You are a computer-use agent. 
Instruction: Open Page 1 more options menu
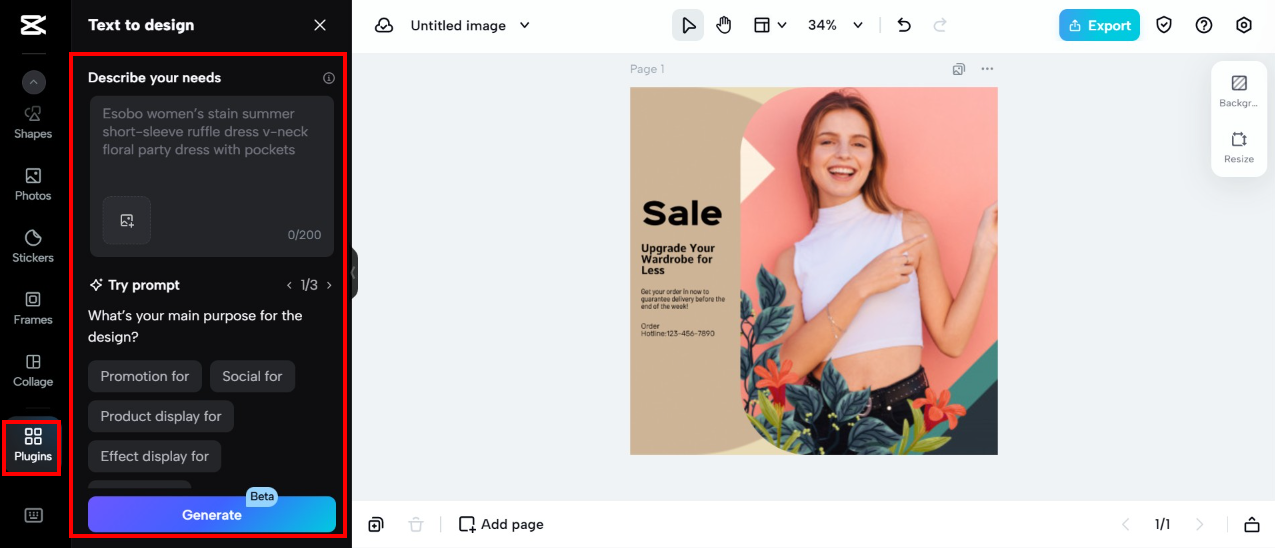point(988,69)
